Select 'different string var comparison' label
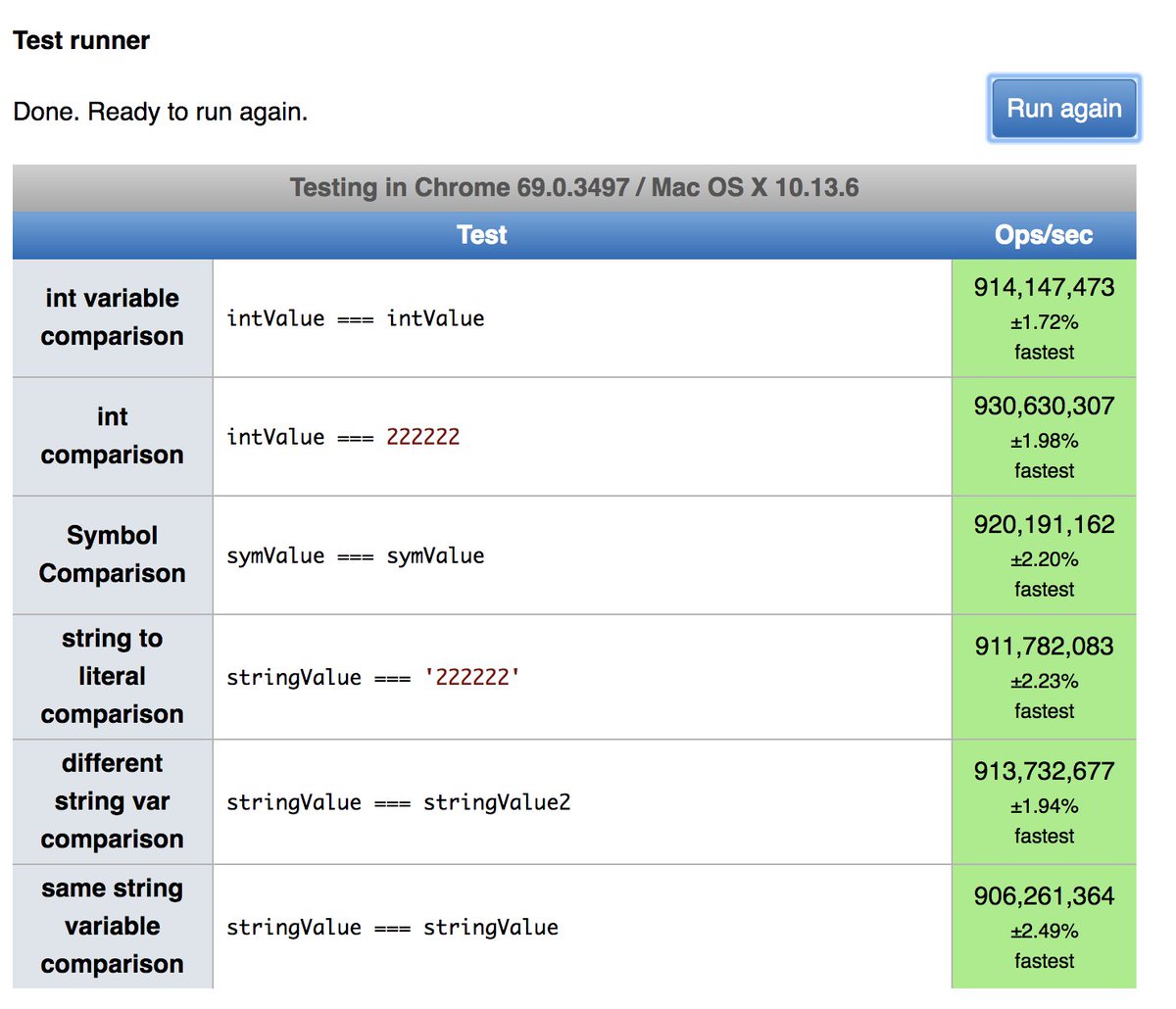Image resolution: width=1176 pixels, height=1009 pixels. pyautogui.click(x=113, y=801)
